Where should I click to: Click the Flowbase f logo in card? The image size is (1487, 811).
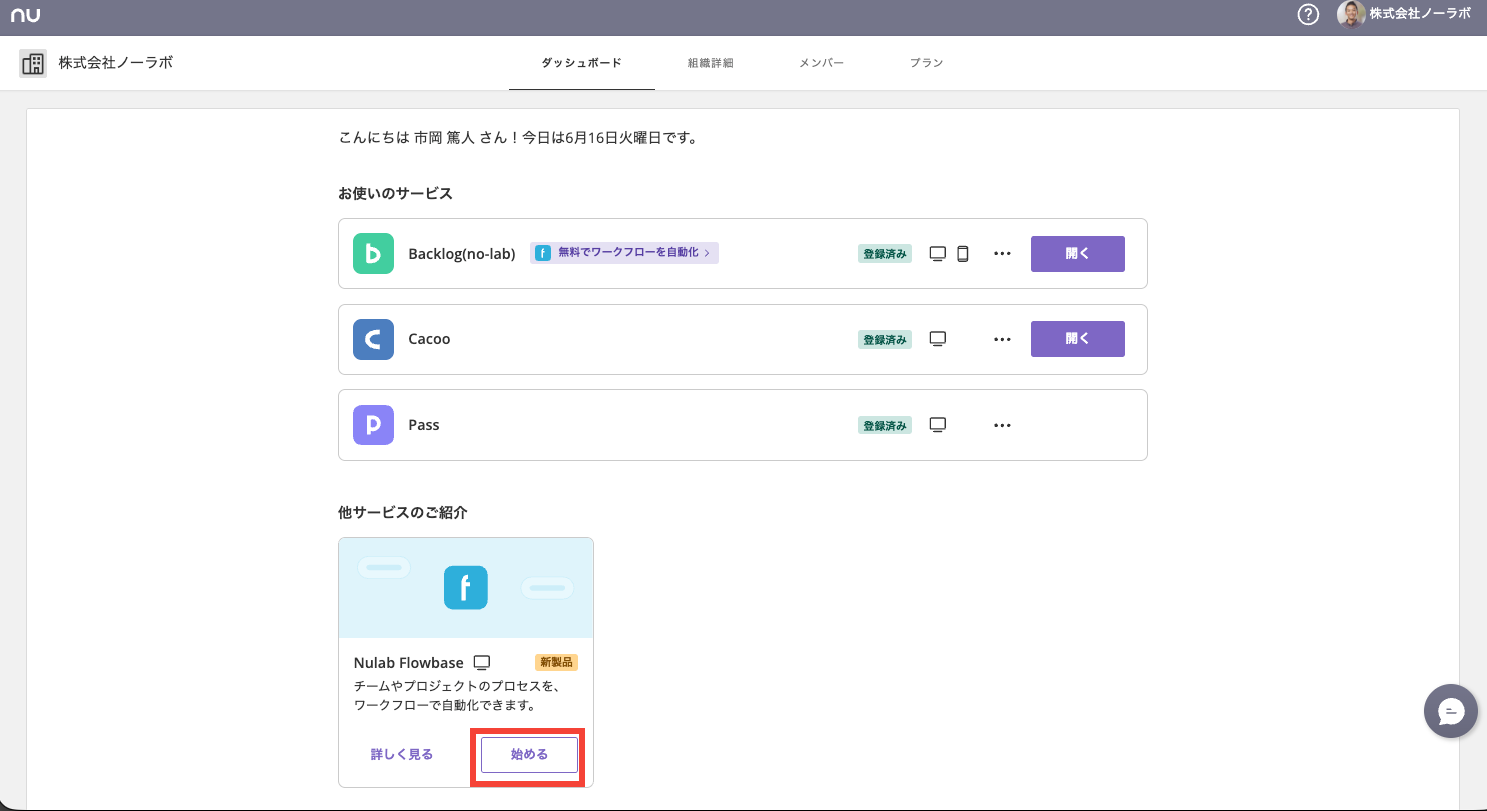466,588
